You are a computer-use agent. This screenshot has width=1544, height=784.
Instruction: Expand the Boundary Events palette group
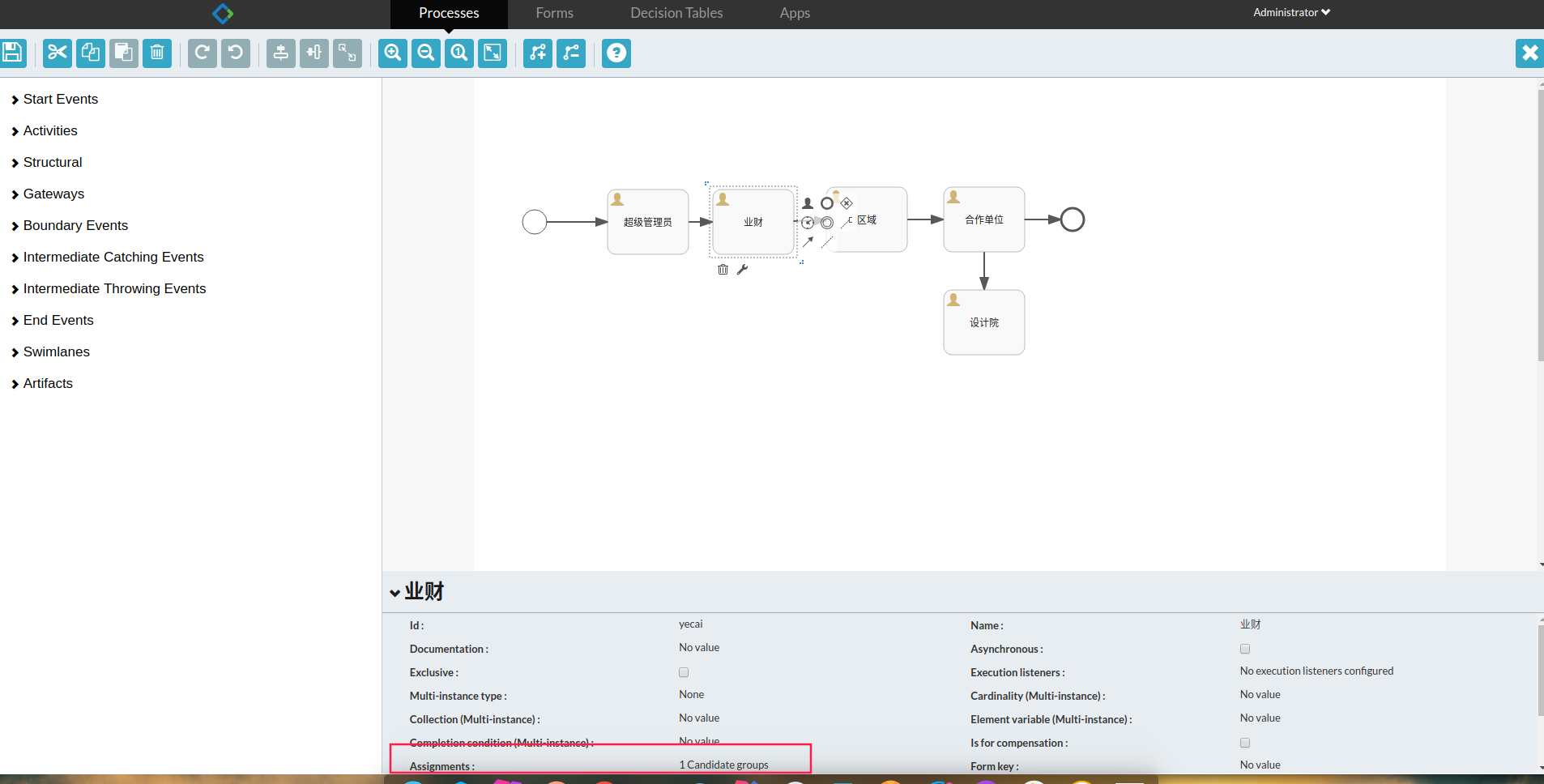click(75, 225)
